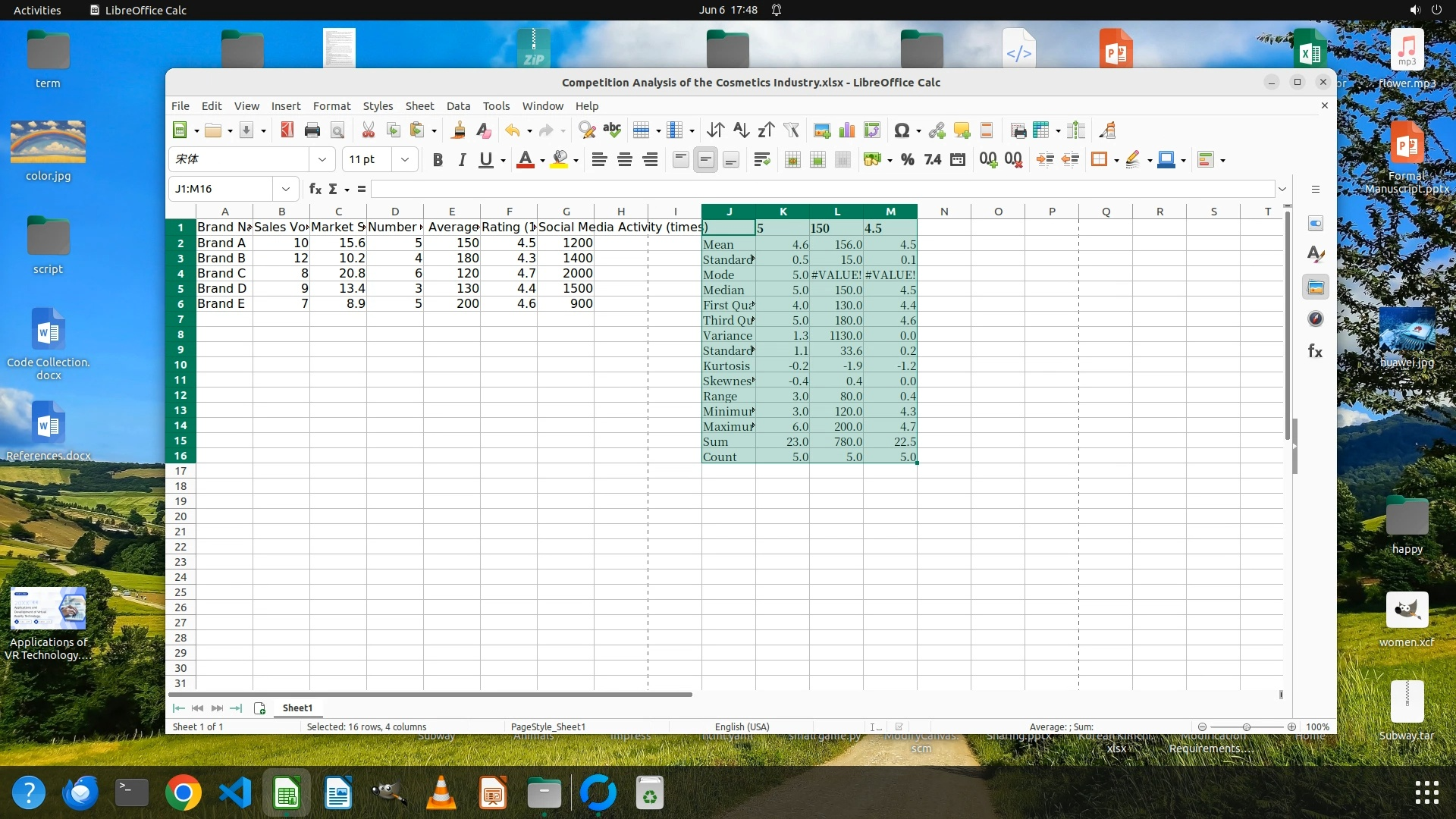Image resolution: width=1456 pixels, height=819 pixels.
Task: Open the Insert Special Character omega
Action: [901, 130]
